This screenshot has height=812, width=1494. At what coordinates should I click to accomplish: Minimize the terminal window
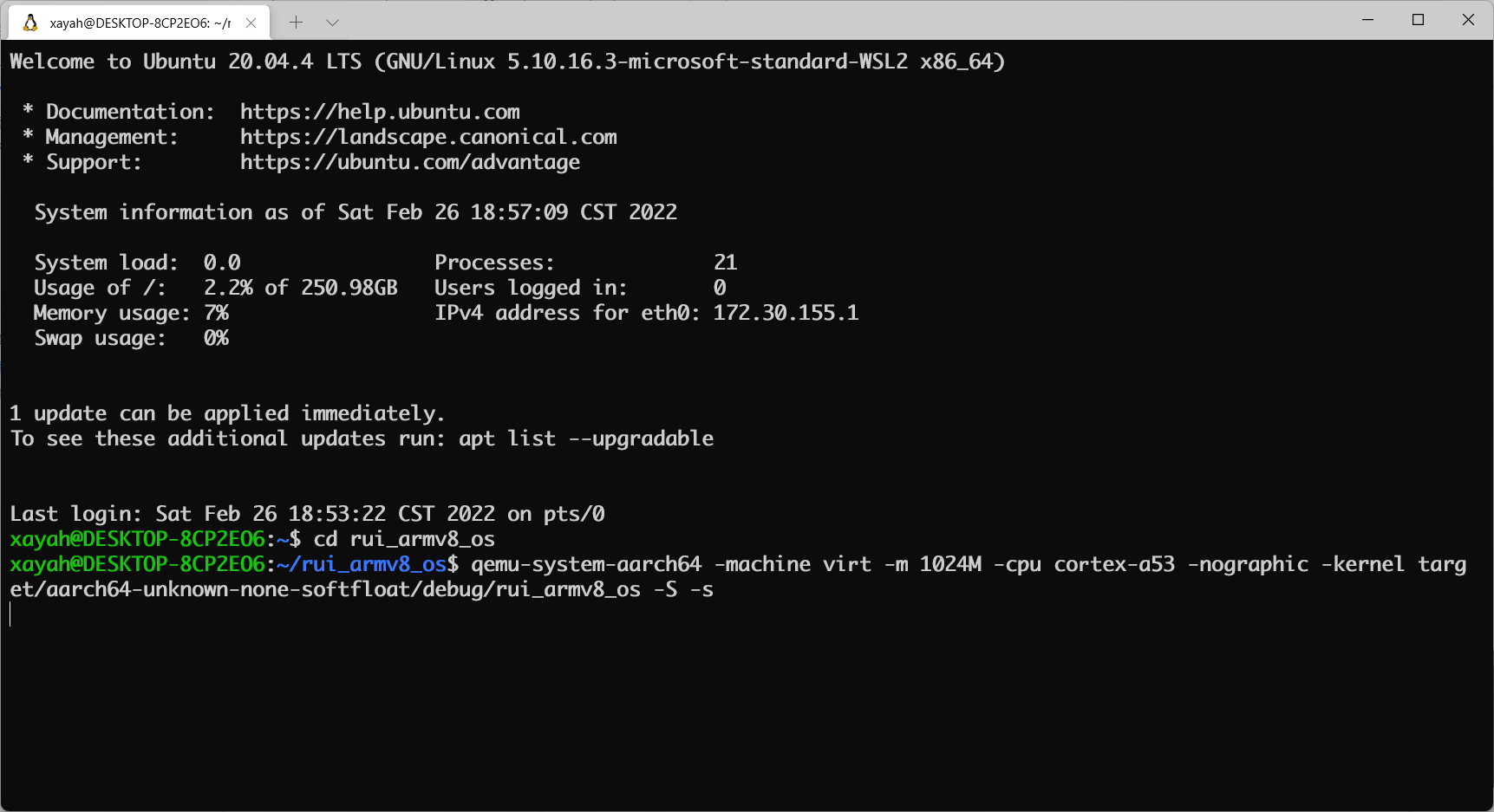point(1368,20)
